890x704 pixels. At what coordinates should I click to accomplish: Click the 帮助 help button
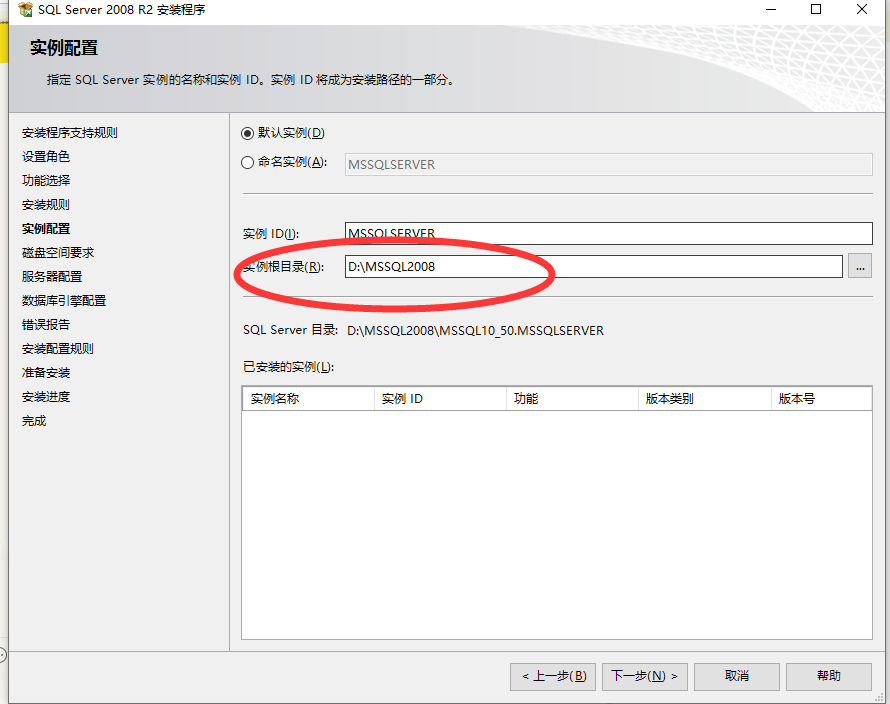point(829,676)
